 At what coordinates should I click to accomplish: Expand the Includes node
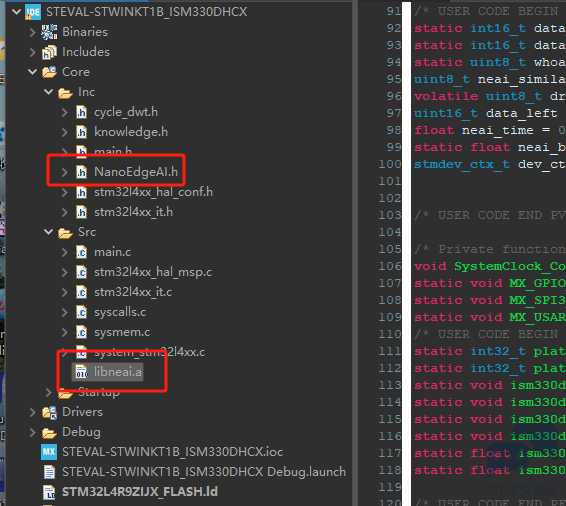pyautogui.click(x=32, y=52)
